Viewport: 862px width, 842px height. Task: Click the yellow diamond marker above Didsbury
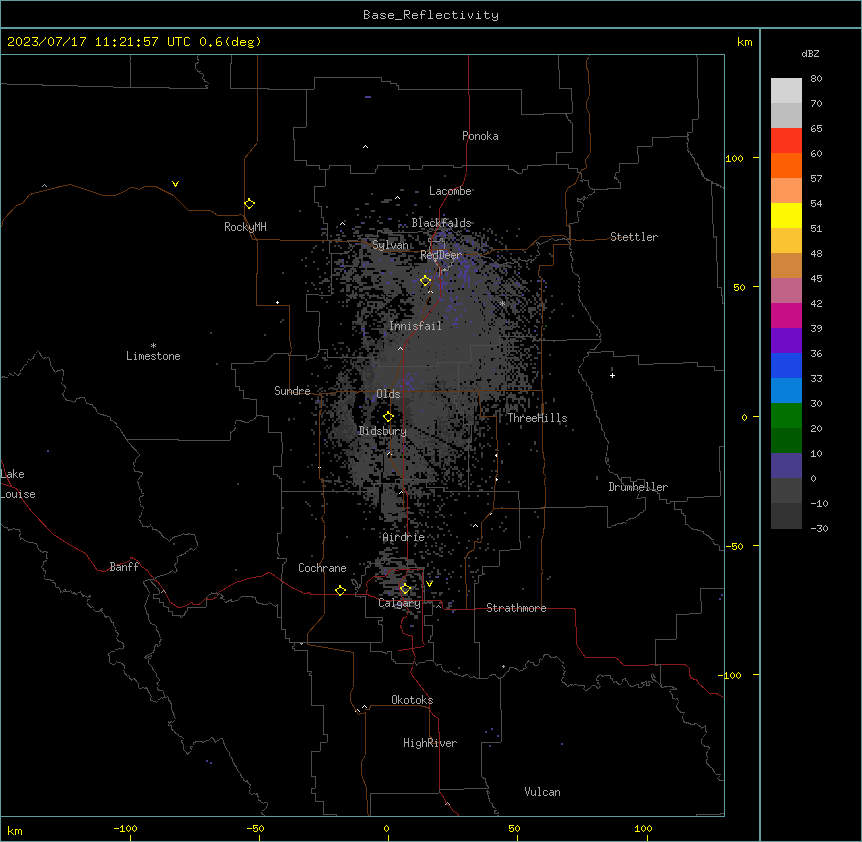388,417
